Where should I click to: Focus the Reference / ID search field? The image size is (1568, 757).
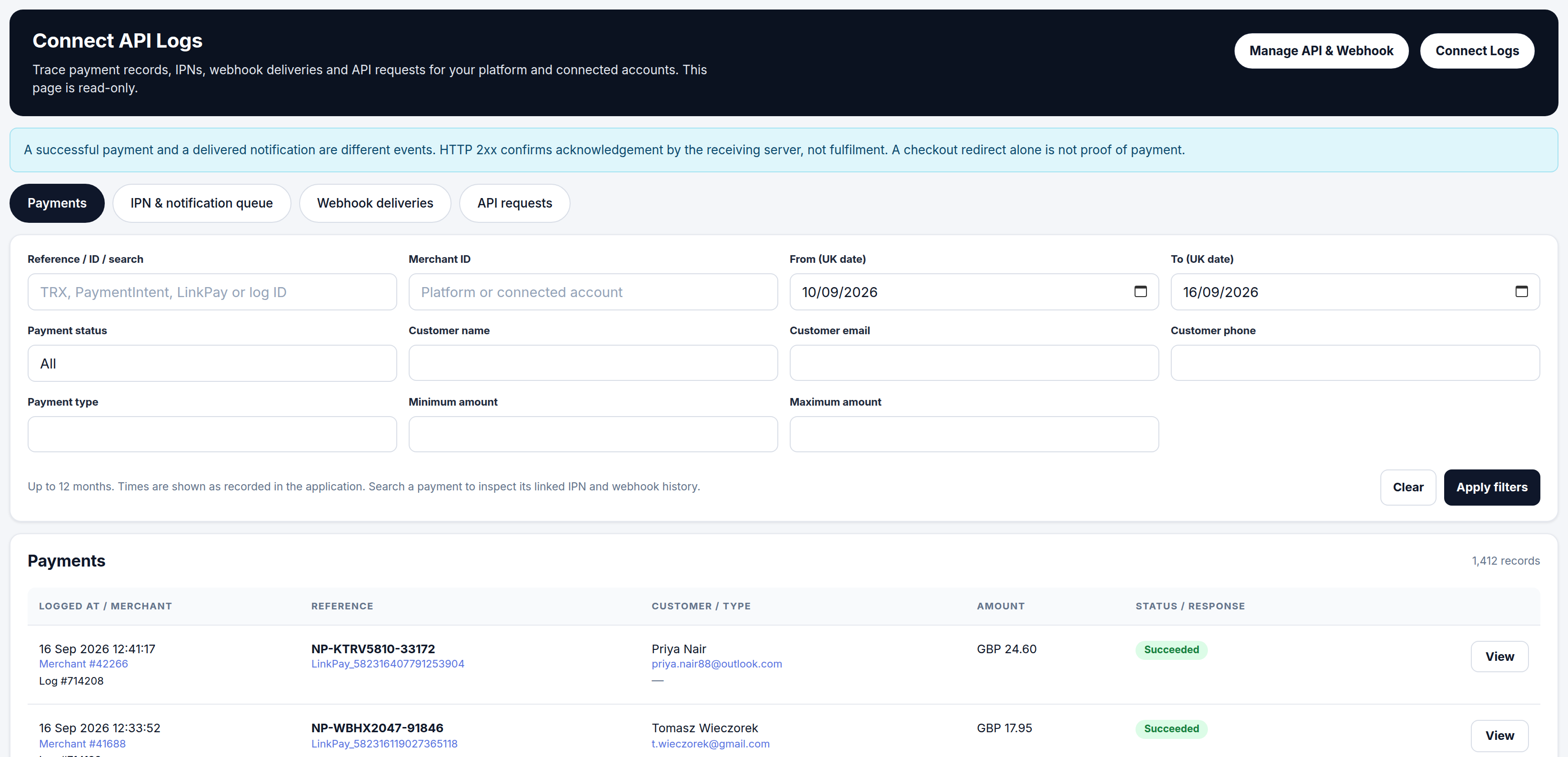tap(212, 292)
